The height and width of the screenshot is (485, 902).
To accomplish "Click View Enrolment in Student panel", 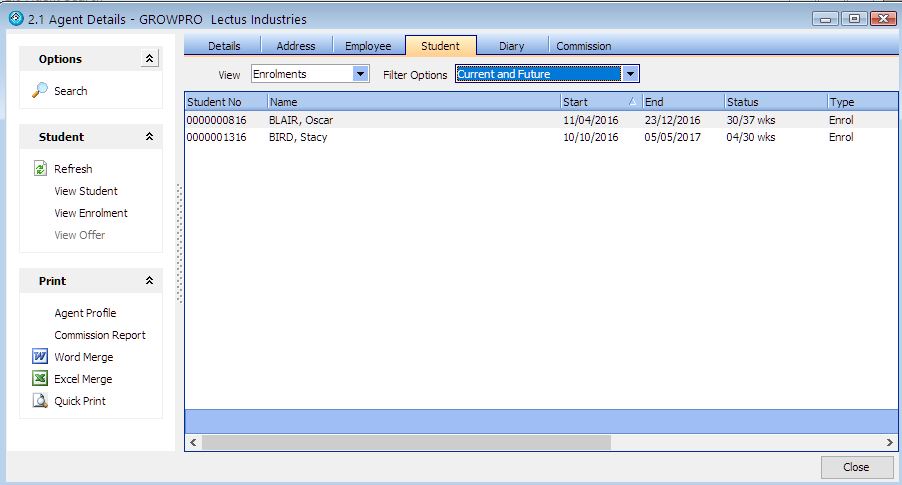I will [x=91, y=213].
